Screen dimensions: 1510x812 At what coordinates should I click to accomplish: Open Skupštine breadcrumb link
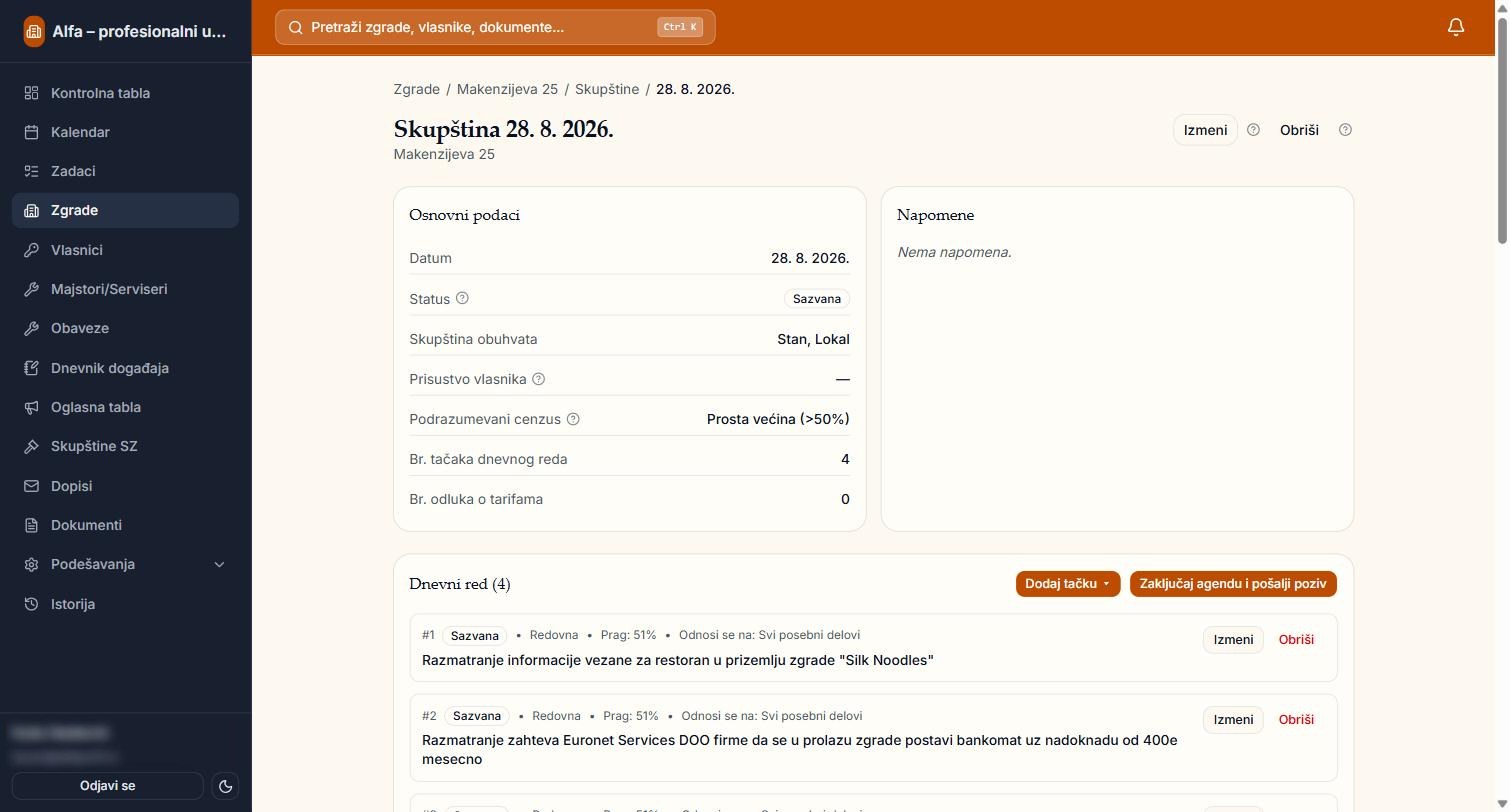(x=607, y=89)
